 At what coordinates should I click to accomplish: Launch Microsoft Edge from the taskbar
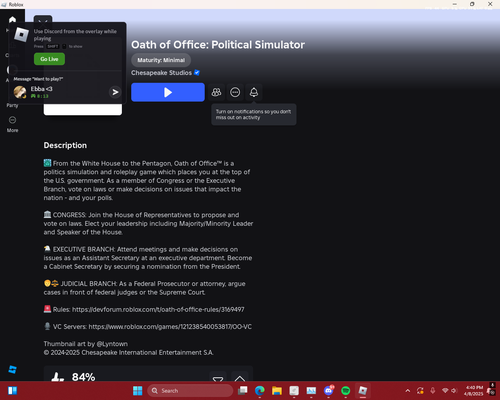(260, 390)
